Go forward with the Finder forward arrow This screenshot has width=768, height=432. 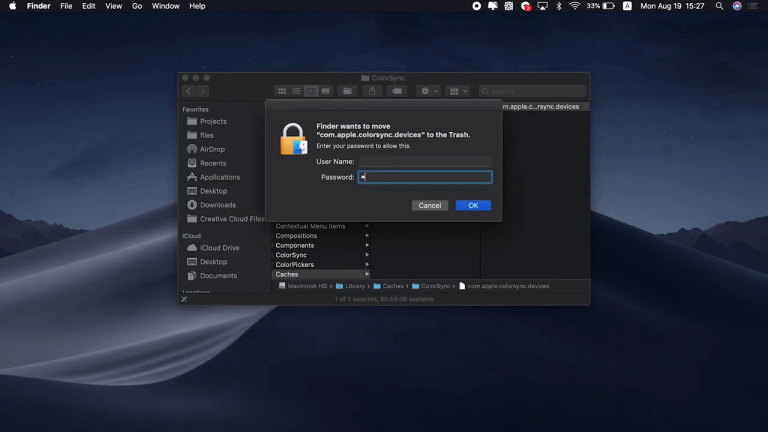[x=202, y=91]
